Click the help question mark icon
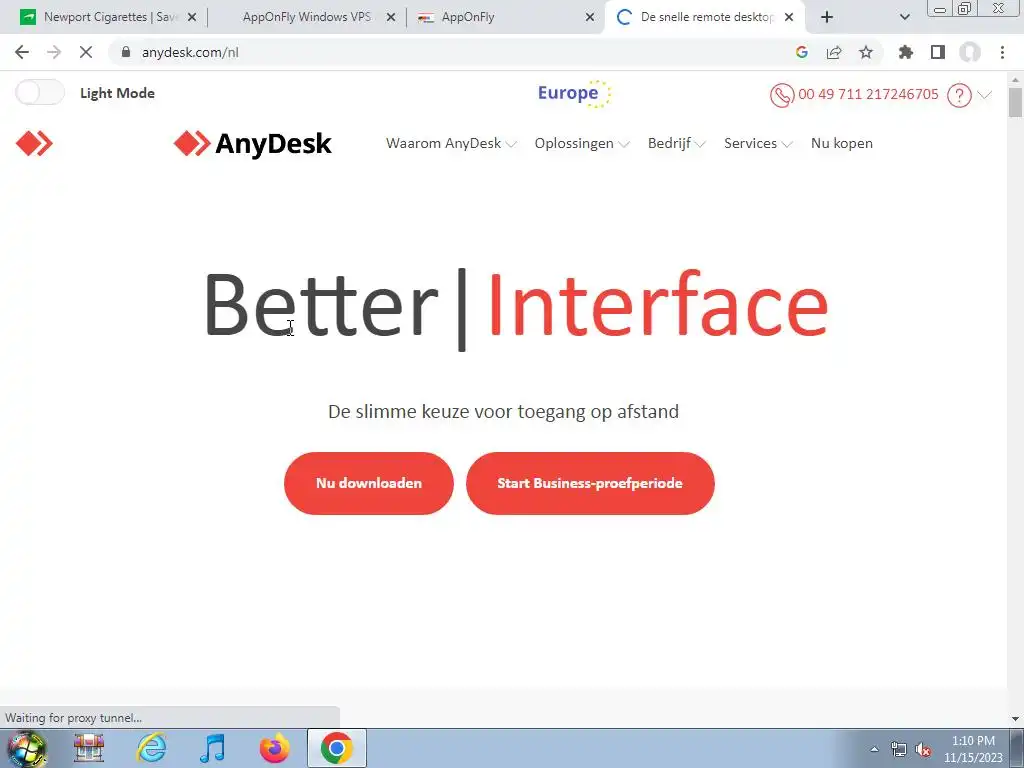 [959, 95]
